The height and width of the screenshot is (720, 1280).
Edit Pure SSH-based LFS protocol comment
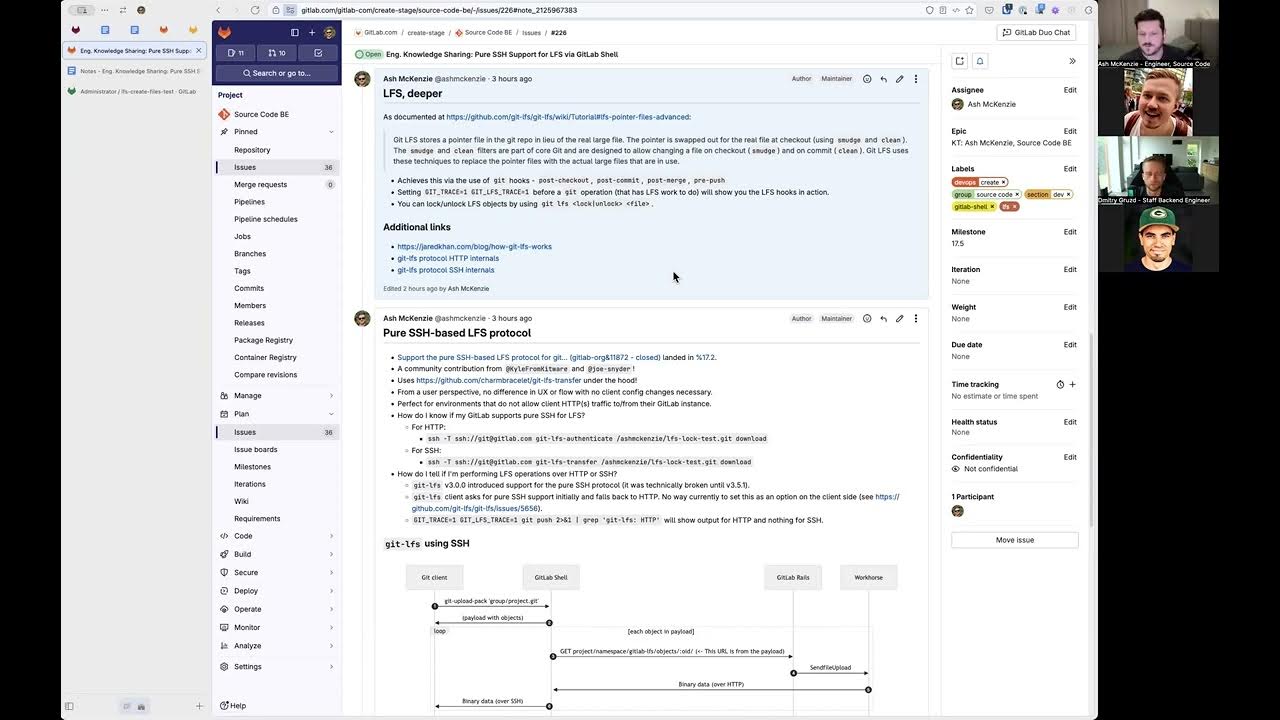[x=899, y=319]
